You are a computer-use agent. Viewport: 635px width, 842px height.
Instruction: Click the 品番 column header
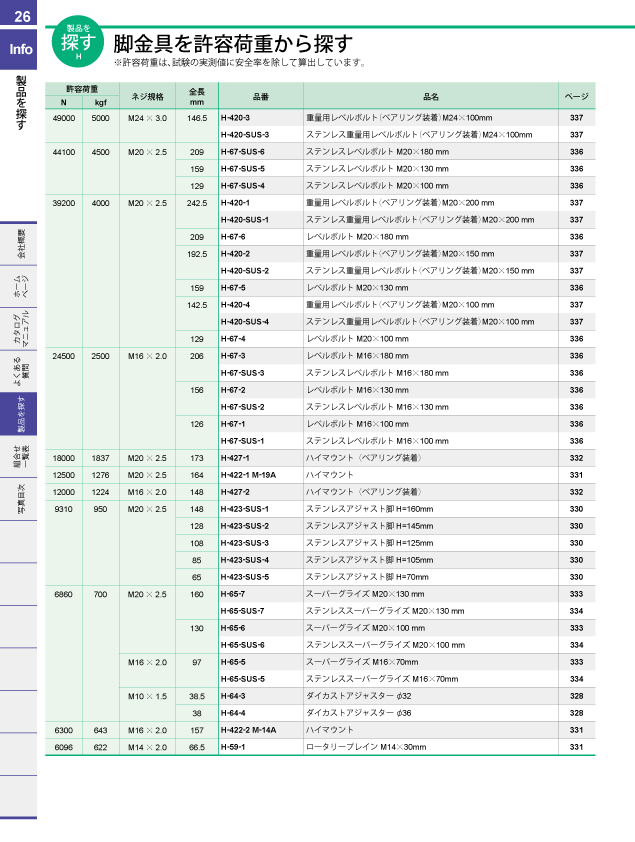coord(260,96)
